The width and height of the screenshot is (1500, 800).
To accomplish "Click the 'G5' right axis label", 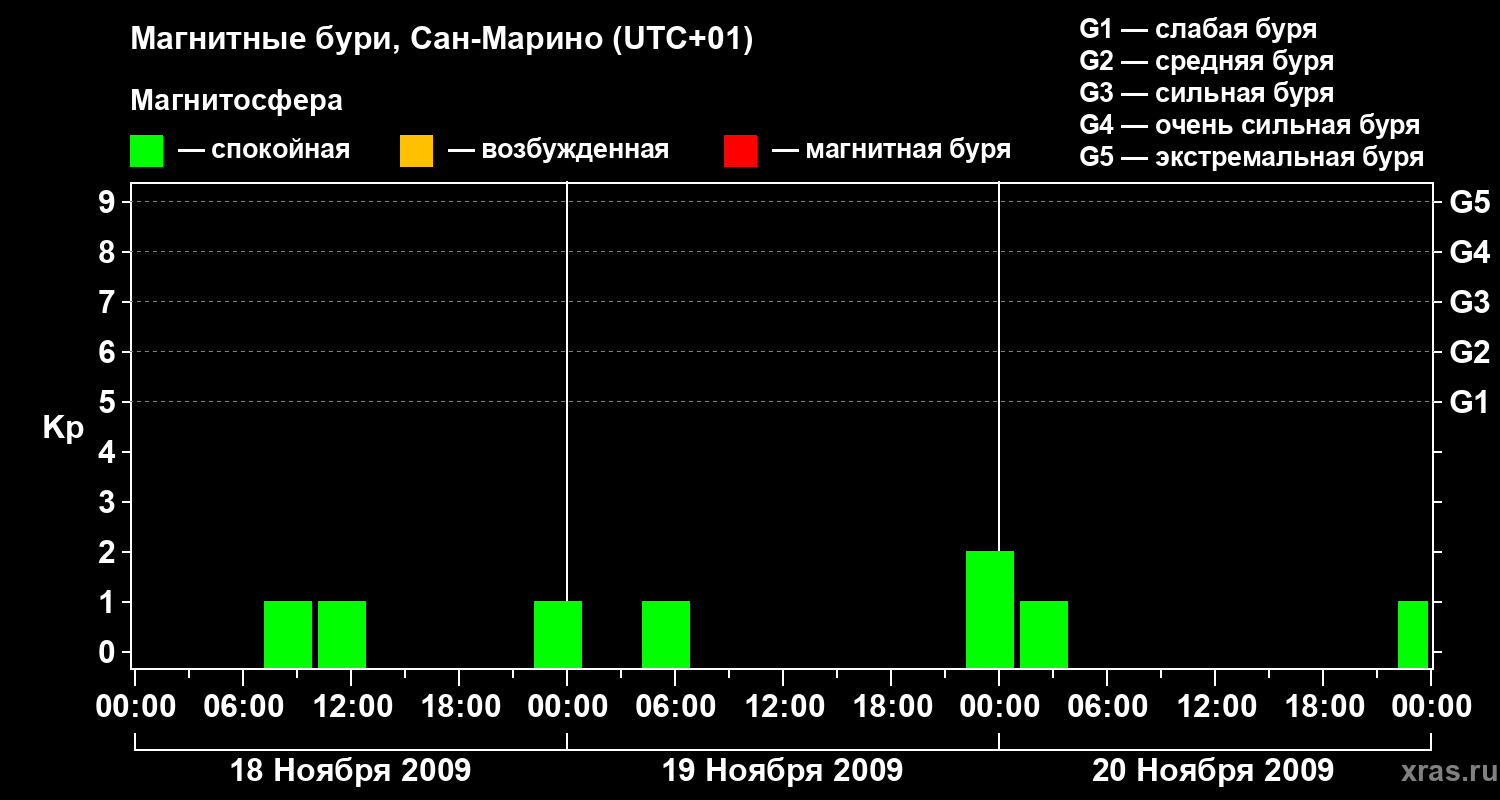I will (x=1469, y=202).
